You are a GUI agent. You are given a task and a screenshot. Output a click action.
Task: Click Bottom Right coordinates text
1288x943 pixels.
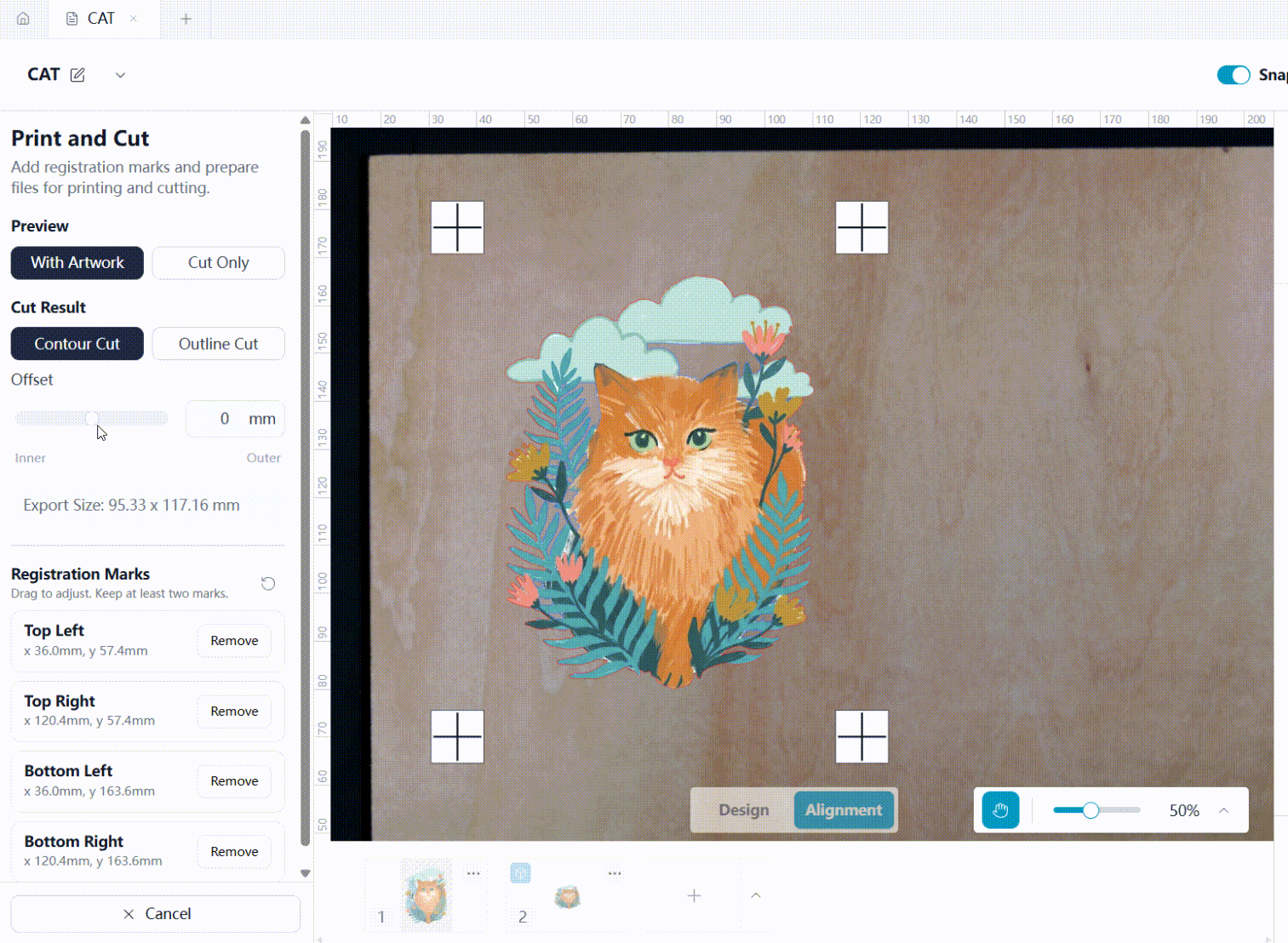93,861
